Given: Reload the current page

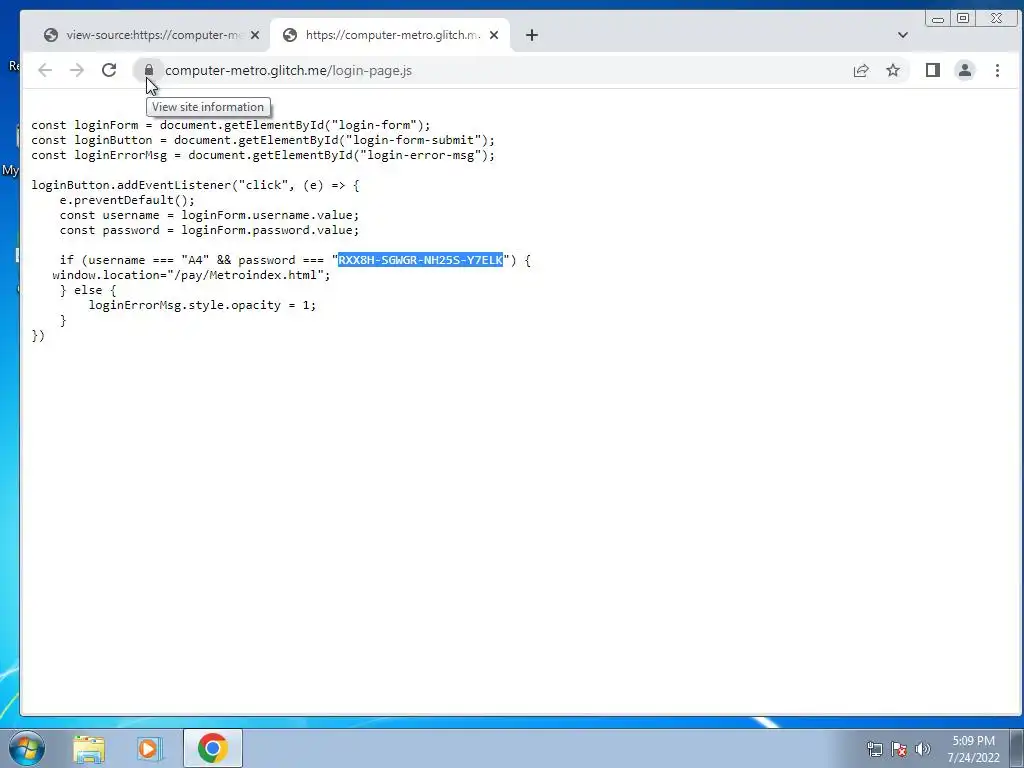Looking at the screenshot, I should pos(109,71).
